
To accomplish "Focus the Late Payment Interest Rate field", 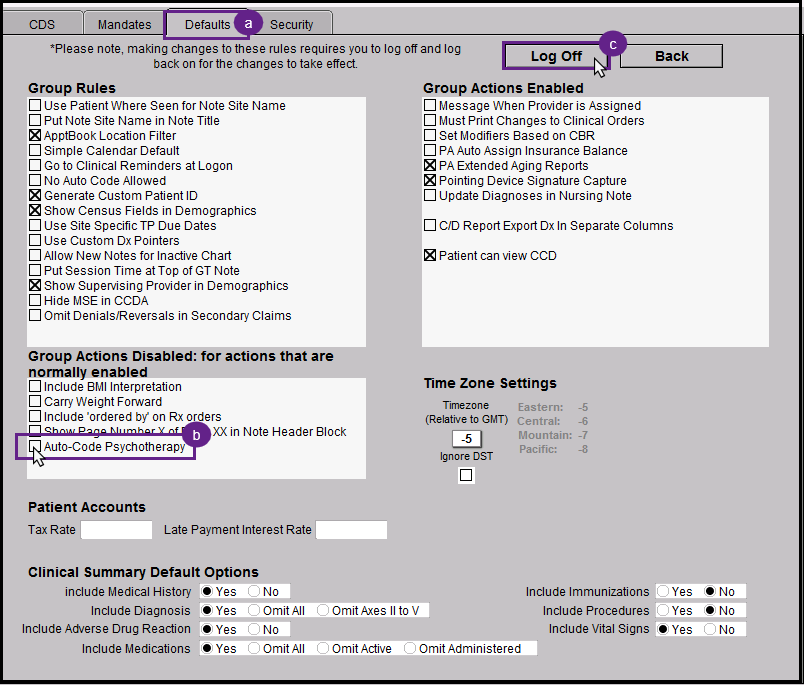I will [351, 530].
